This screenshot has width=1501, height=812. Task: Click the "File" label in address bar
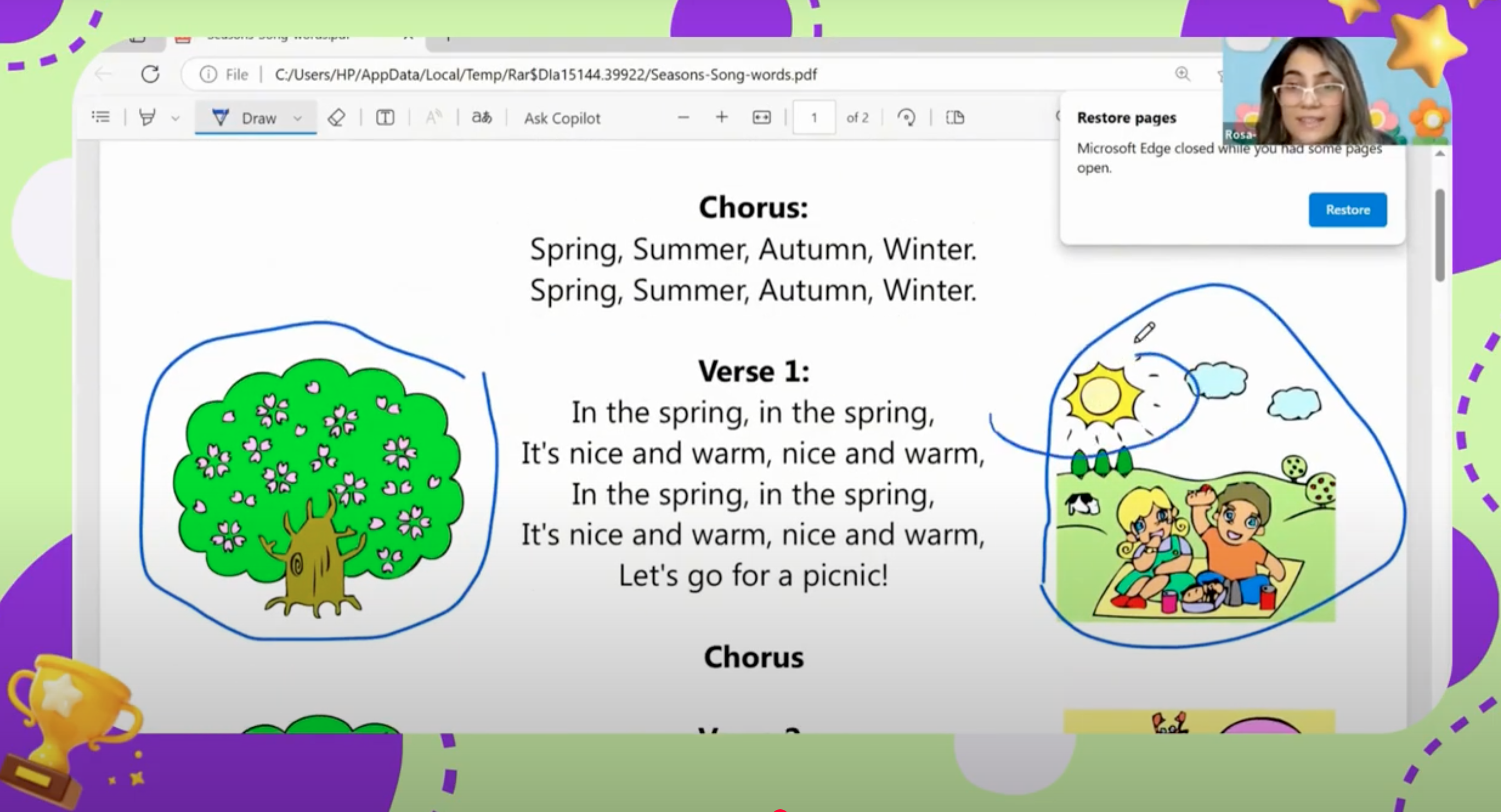coord(236,75)
